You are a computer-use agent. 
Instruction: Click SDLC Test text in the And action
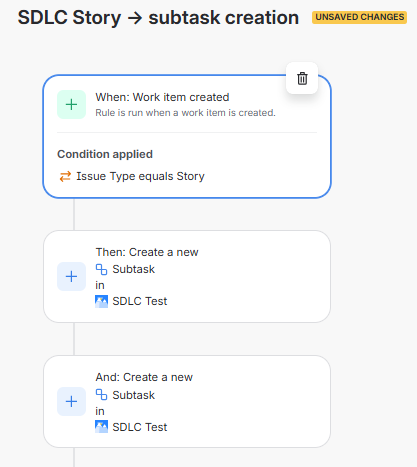coord(140,427)
